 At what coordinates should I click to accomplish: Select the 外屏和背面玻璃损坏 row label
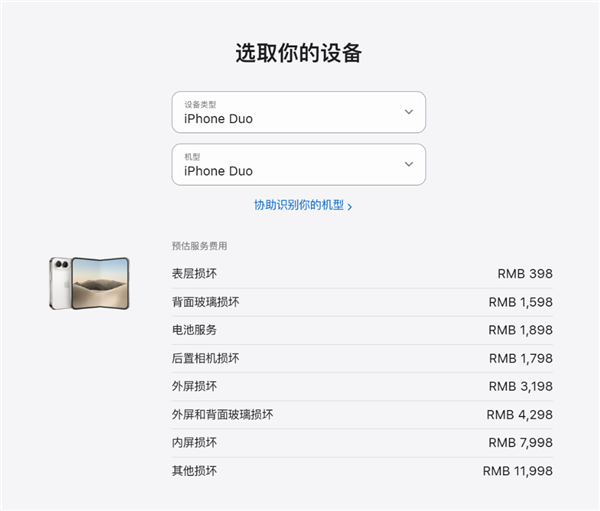point(222,415)
